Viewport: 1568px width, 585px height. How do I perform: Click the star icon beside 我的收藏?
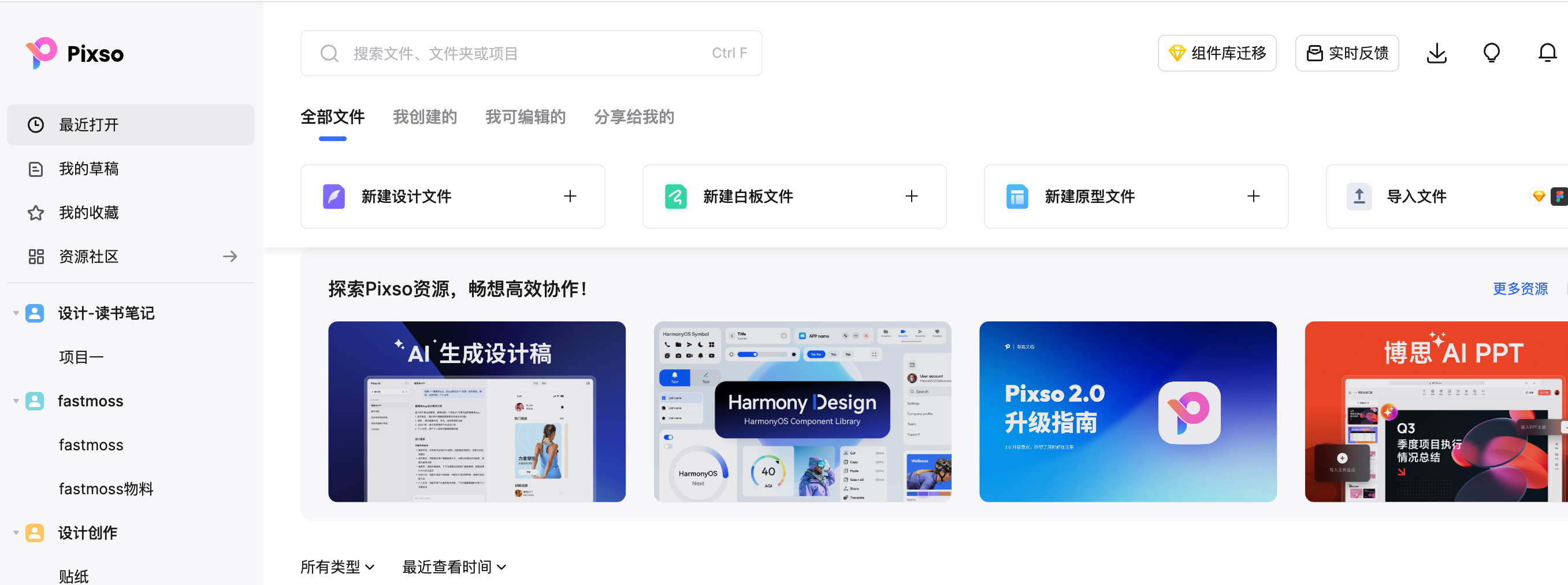point(36,213)
